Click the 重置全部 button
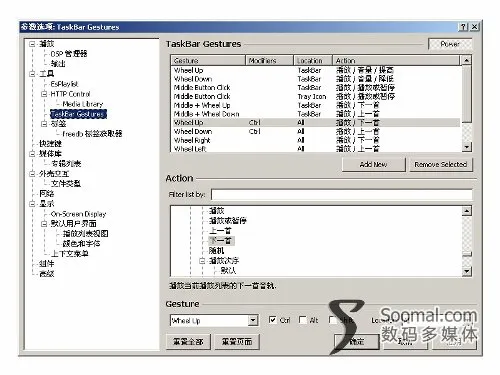Image resolution: width=500 pixels, height=375 pixels. tap(188, 342)
